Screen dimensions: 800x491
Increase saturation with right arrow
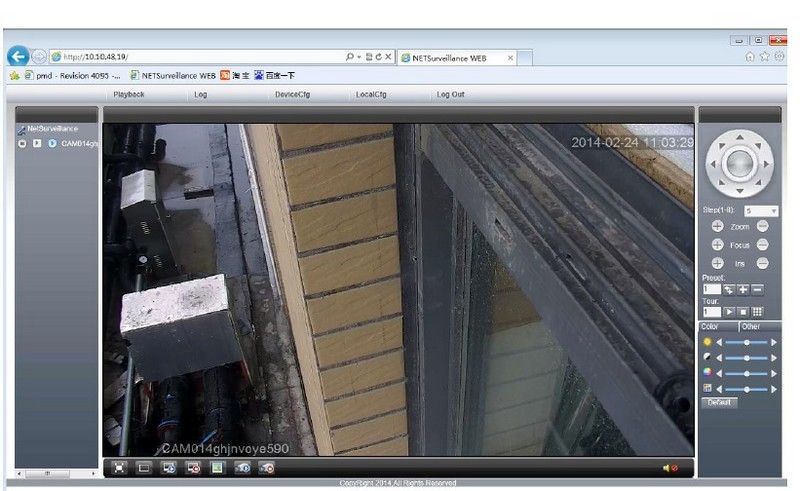pos(774,374)
